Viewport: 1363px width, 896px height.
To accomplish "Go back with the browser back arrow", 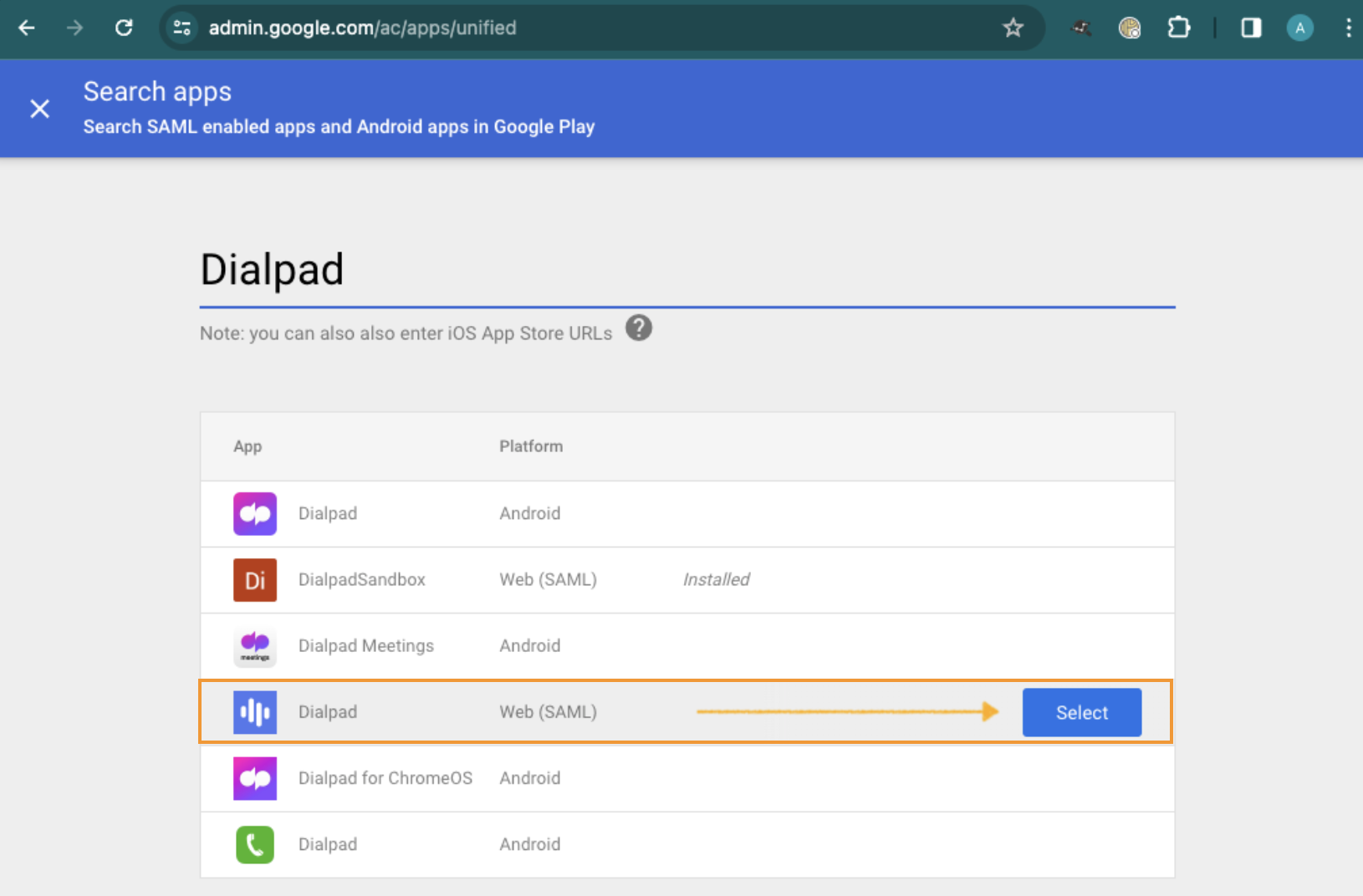I will tap(27, 28).
